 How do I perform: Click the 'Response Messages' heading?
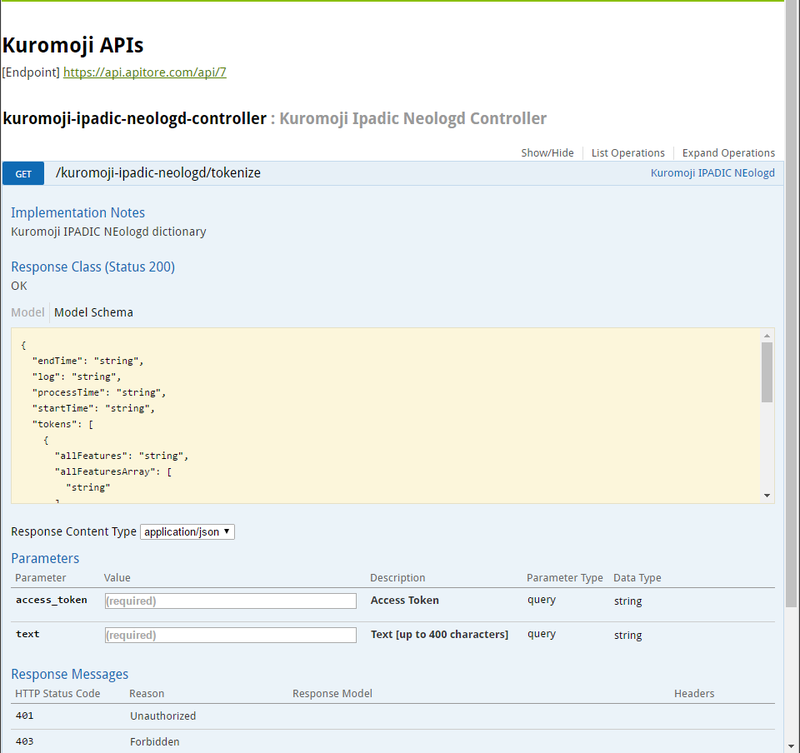point(69,674)
